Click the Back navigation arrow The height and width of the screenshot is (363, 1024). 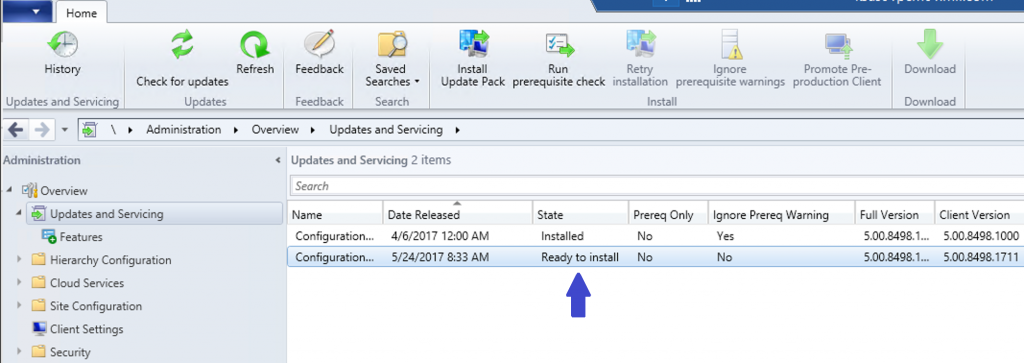[x=16, y=130]
